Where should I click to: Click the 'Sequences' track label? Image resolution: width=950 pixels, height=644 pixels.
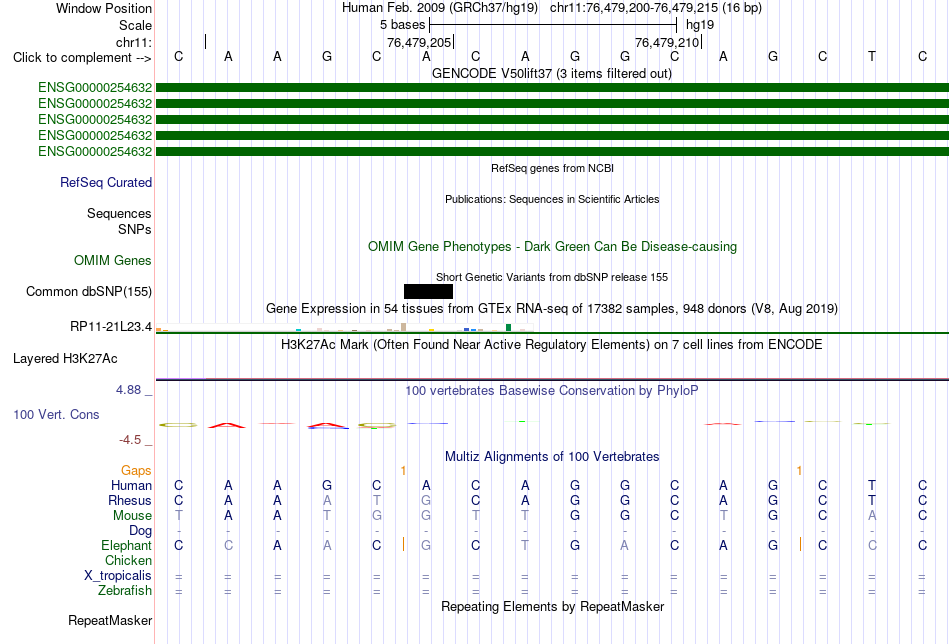click(119, 213)
